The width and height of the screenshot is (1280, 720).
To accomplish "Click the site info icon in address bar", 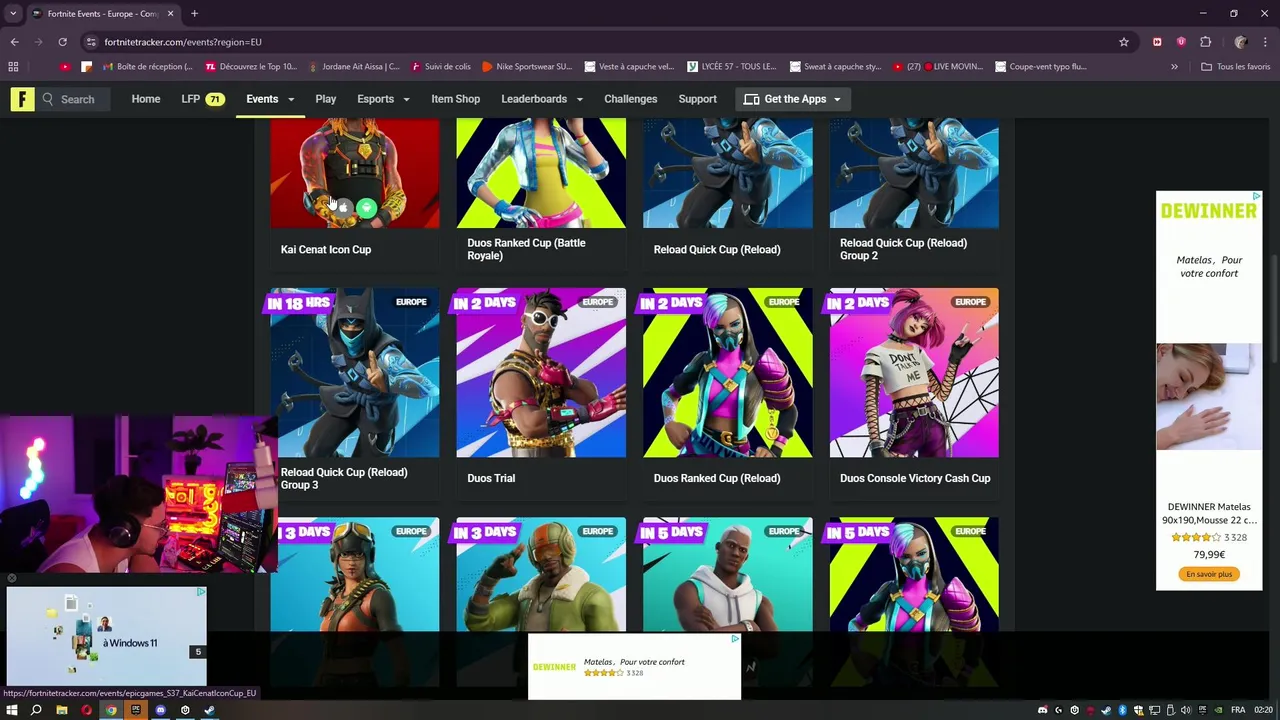I will (x=91, y=42).
